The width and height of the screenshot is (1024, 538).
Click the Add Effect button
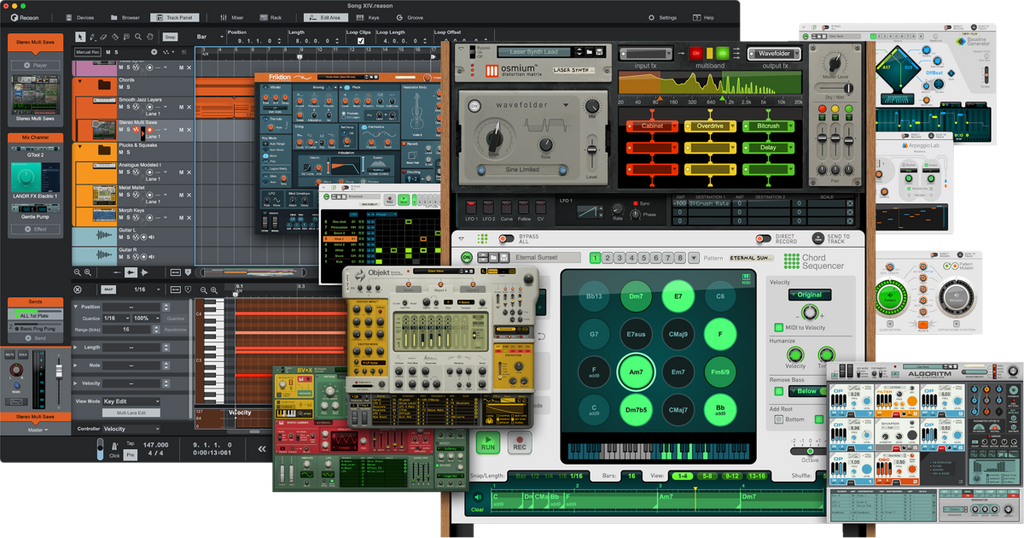(x=36, y=229)
